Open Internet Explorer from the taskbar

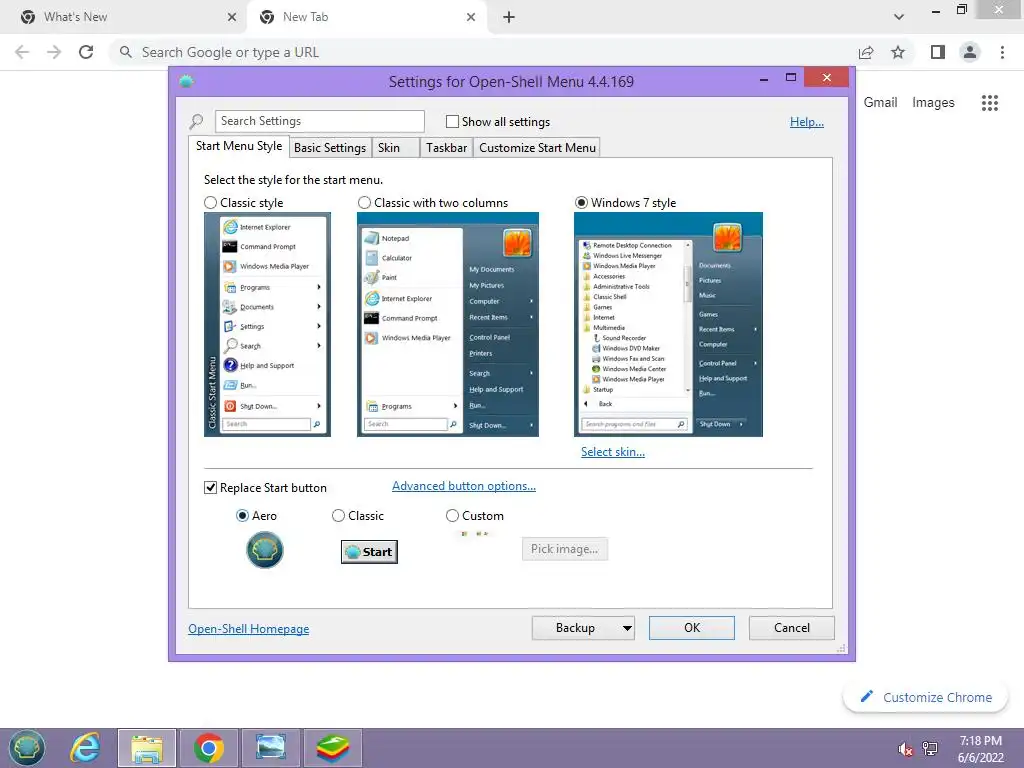[x=86, y=748]
